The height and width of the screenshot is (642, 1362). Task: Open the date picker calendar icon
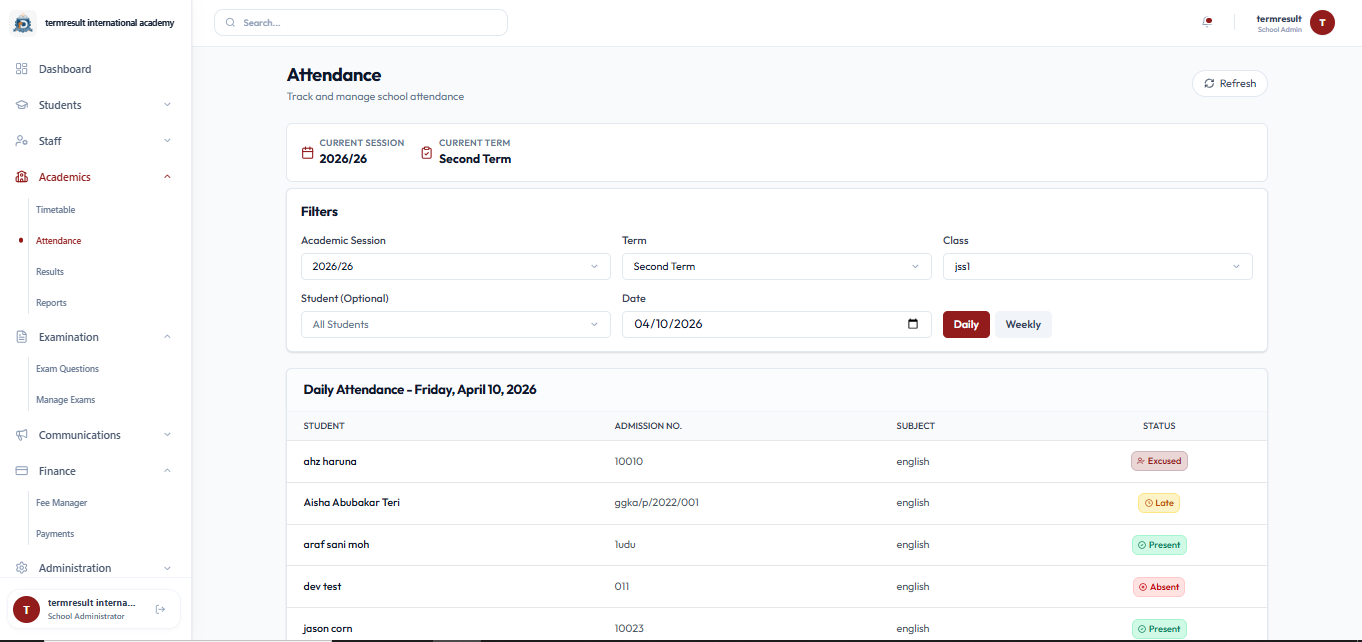tap(913, 324)
